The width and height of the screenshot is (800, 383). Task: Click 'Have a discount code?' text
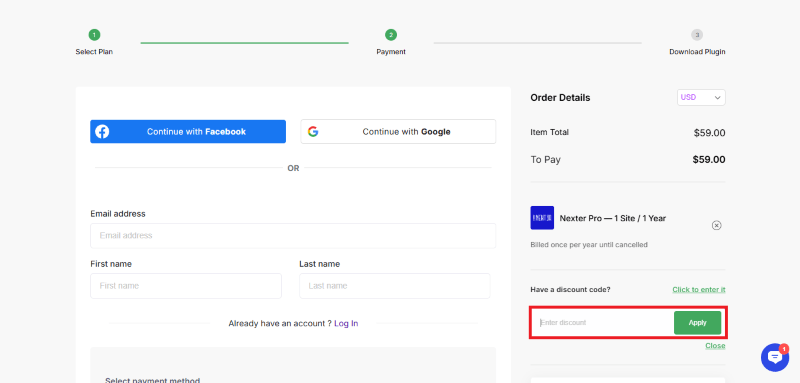click(570, 290)
